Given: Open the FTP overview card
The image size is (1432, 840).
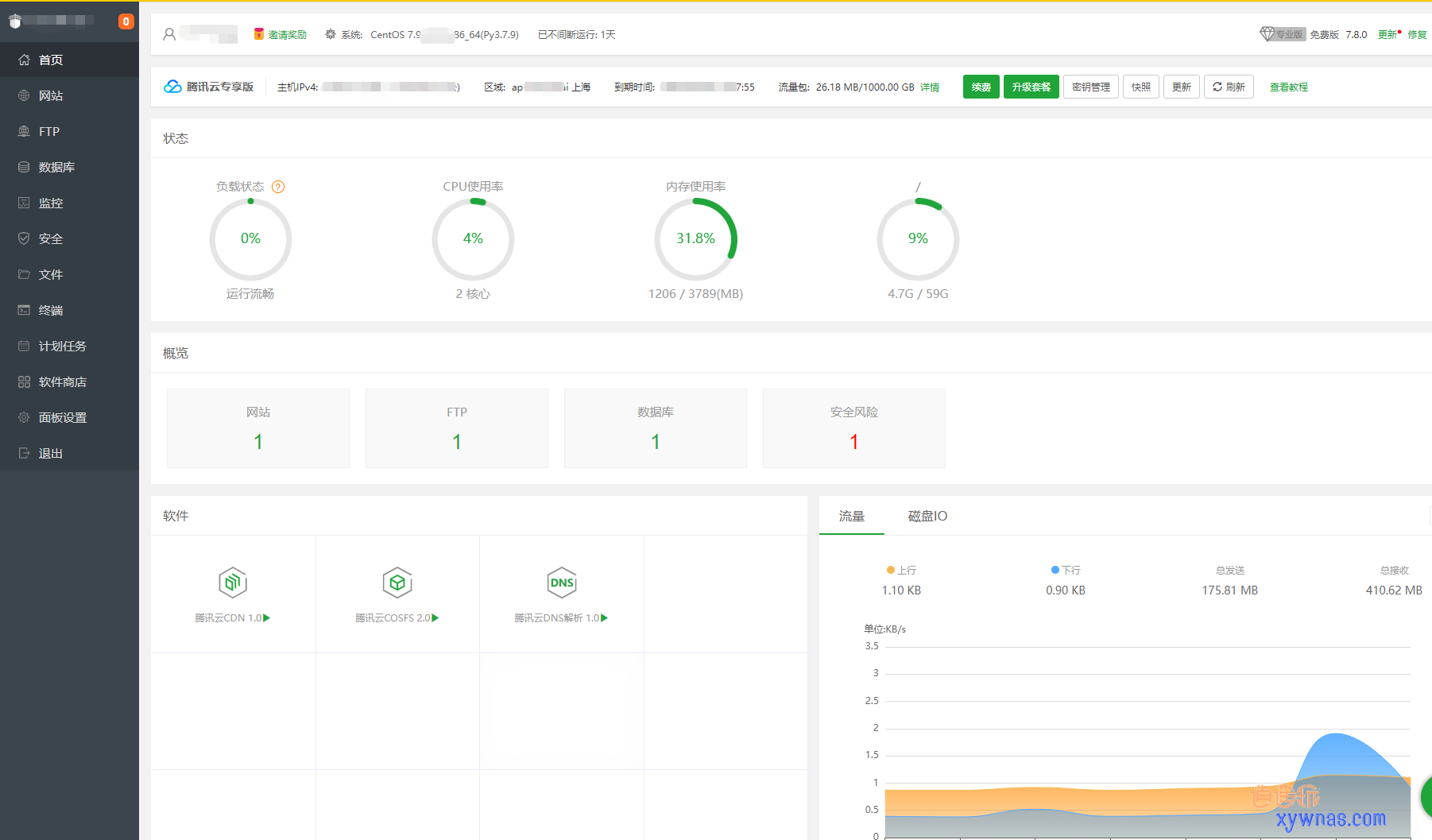Looking at the screenshot, I should coord(457,428).
